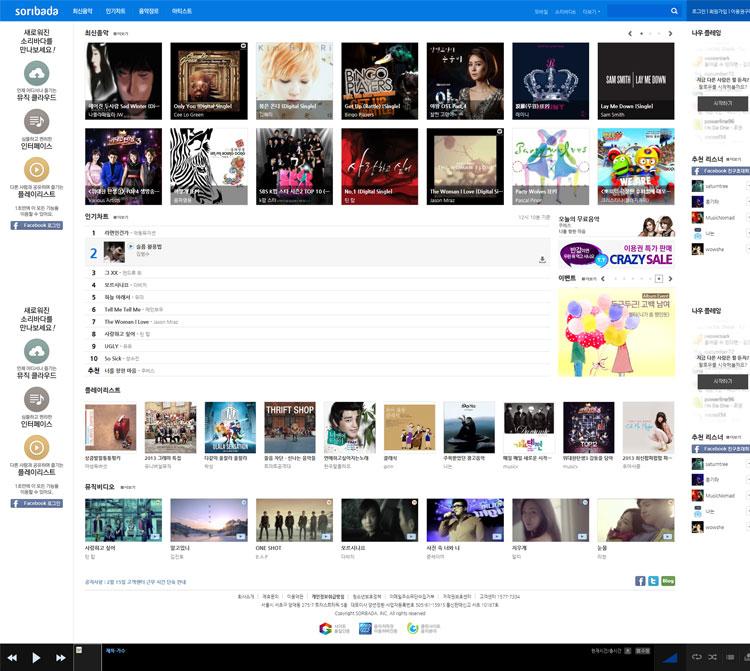
Task: Play the ONE SHOT music video
Action: [x=294, y=520]
